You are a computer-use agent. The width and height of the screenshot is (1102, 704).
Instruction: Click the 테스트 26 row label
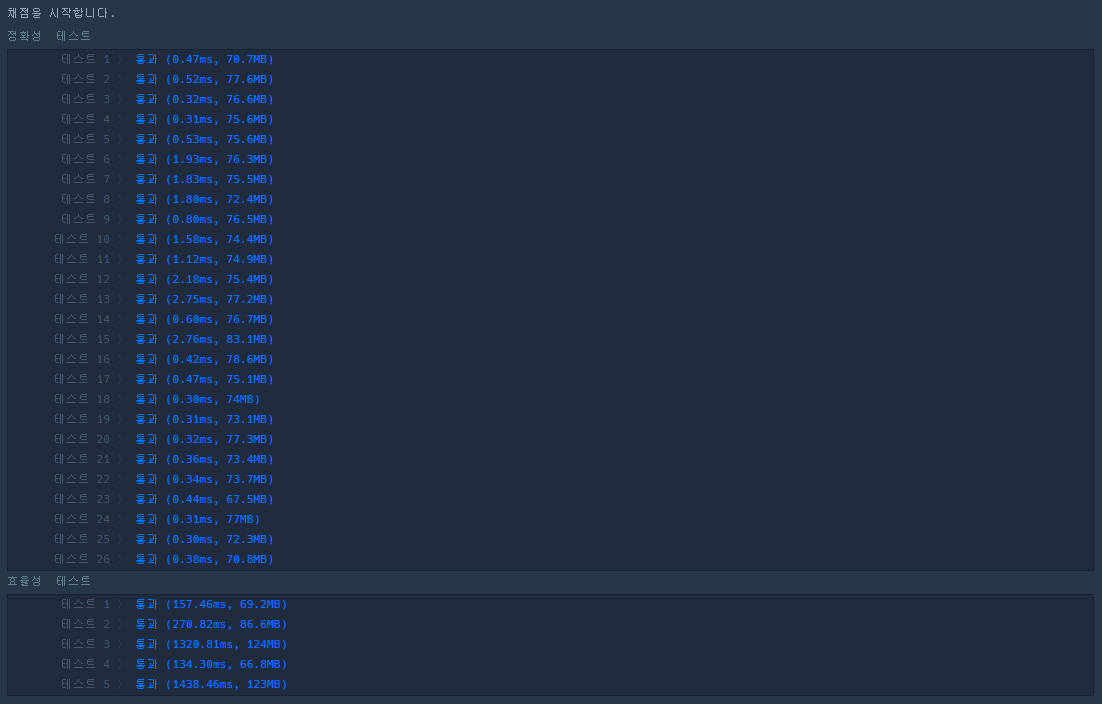coord(82,559)
